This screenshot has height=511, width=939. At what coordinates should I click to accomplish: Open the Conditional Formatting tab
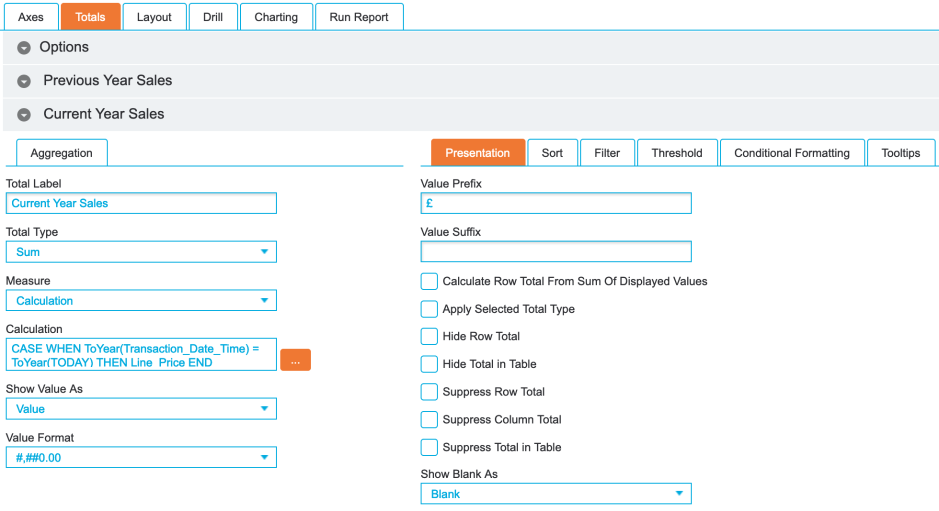coord(791,153)
